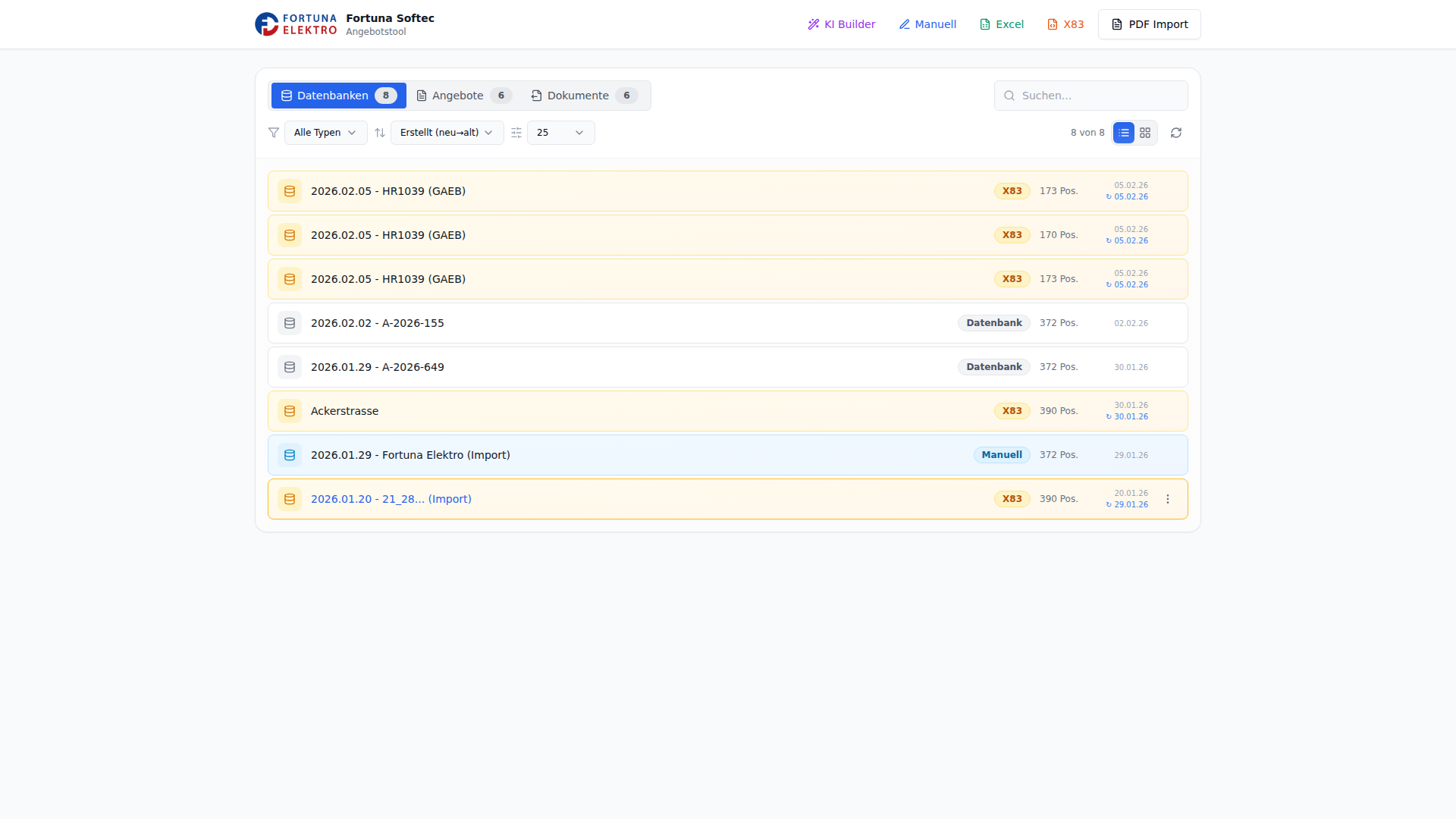The image size is (1456, 819).
Task: Click the sort direction arrows icon
Action: 380,133
